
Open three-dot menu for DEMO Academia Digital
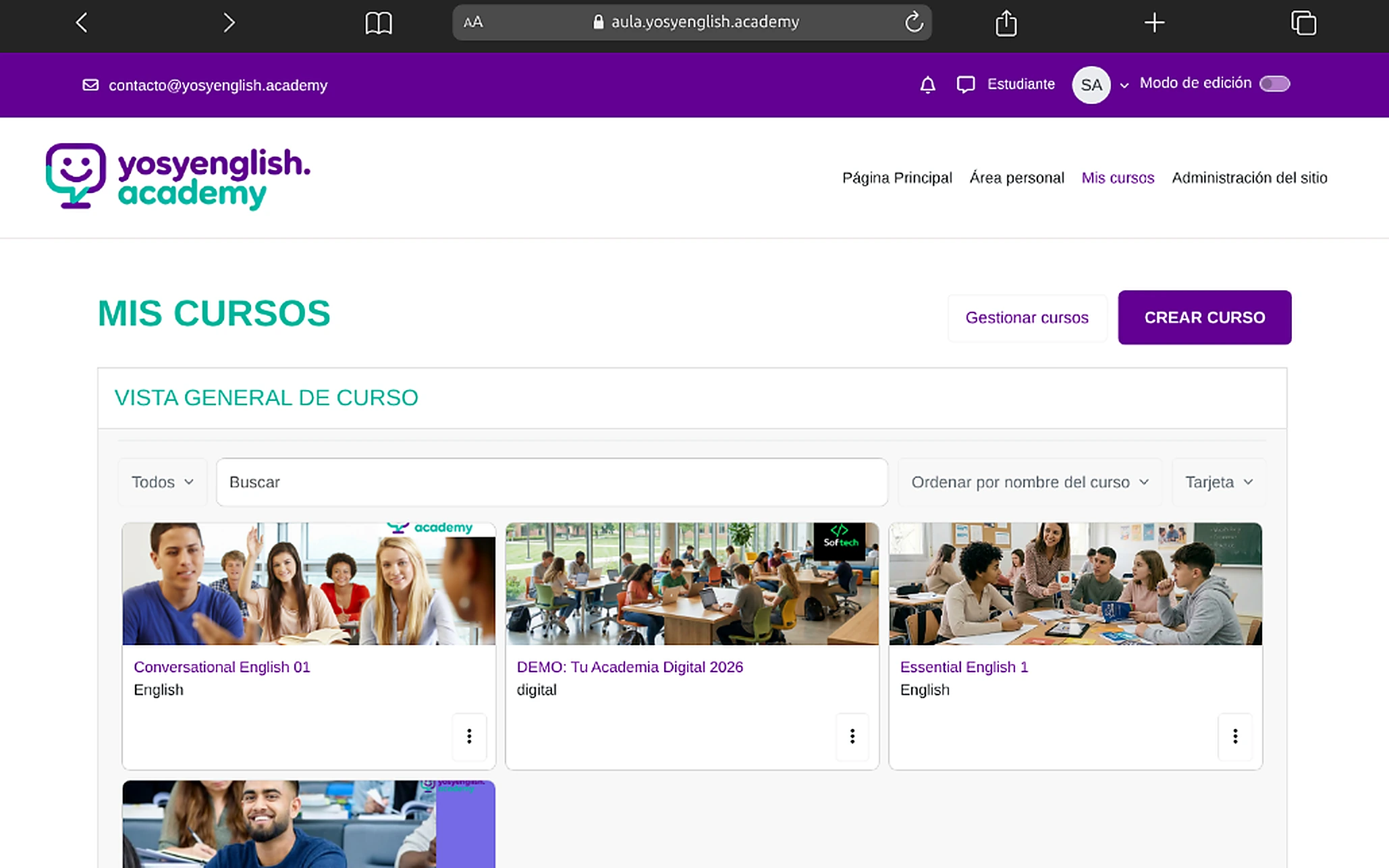(x=852, y=736)
